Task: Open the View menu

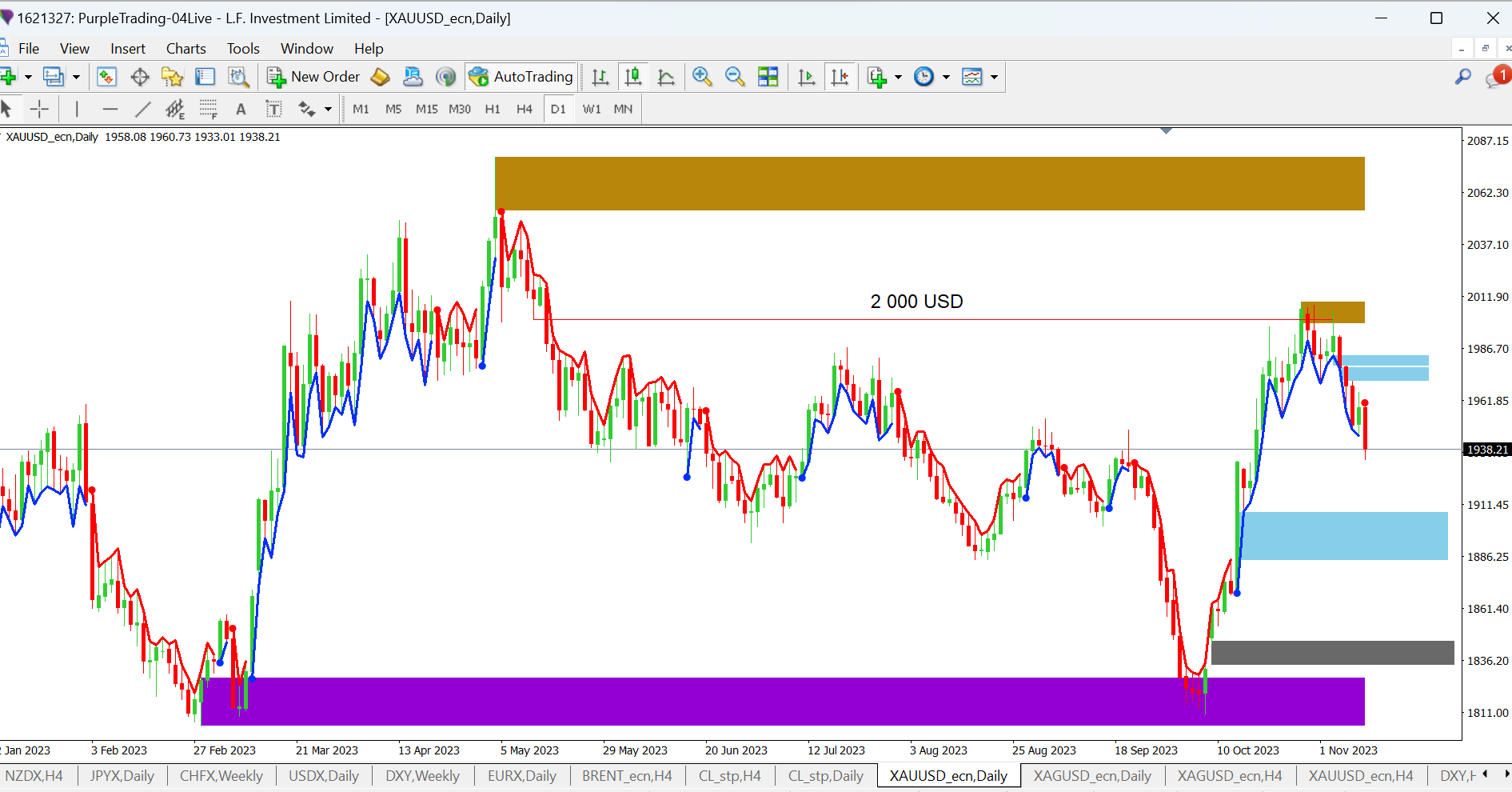Action: click(74, 49)
